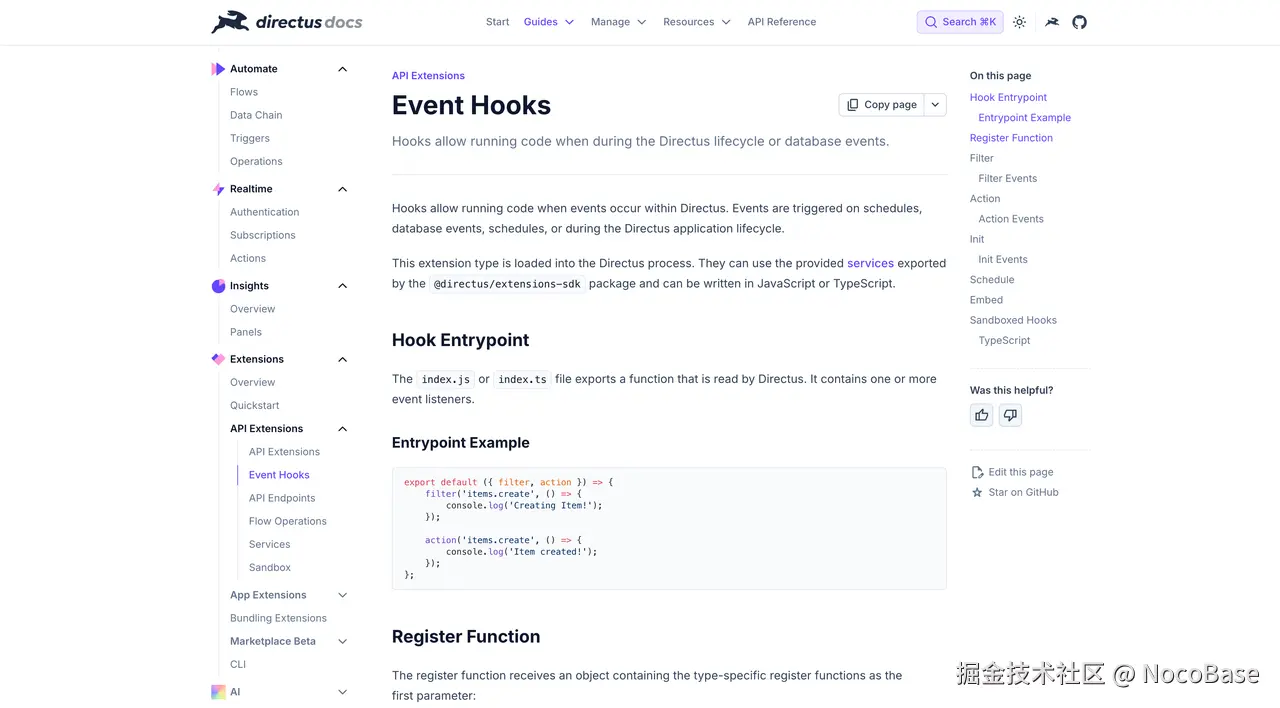The height and width of the screenshot is (708, 1280).
Task: Click Edit this page link
Action: click(x=1020, y=472)
